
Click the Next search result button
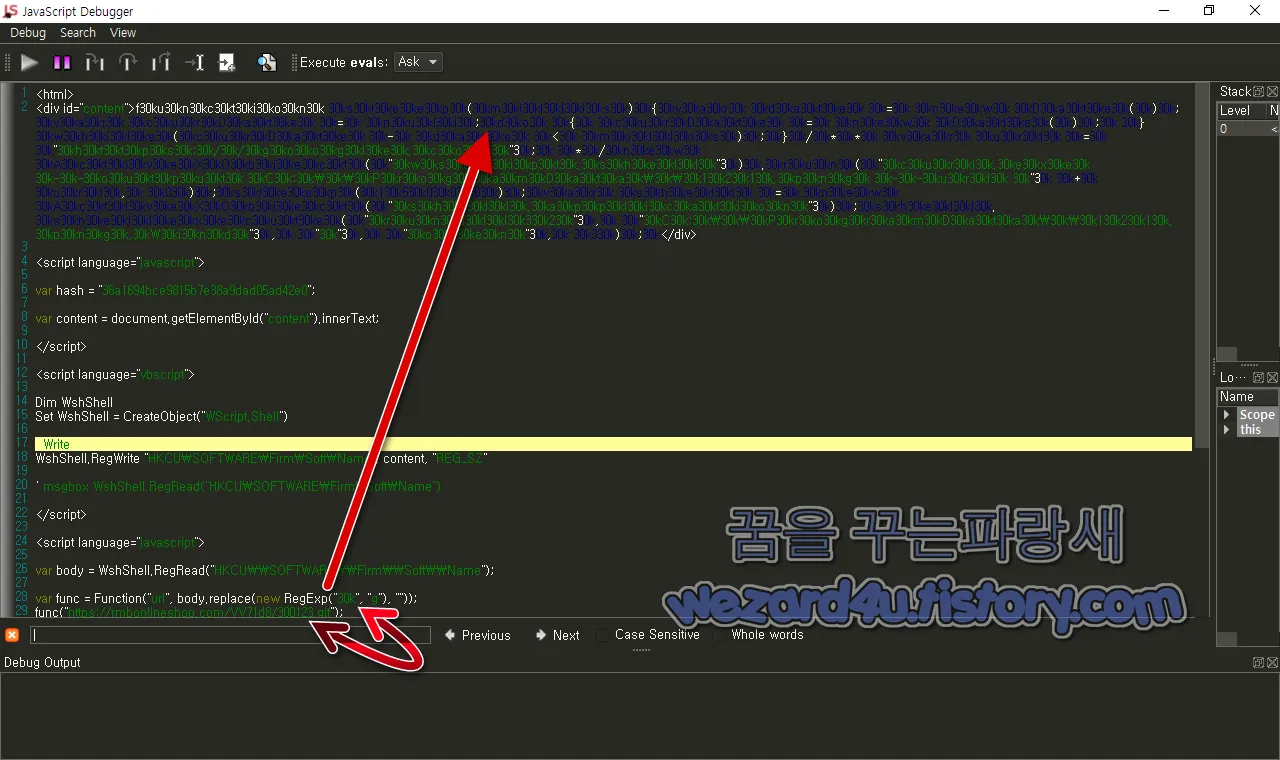tap(557, 635)
